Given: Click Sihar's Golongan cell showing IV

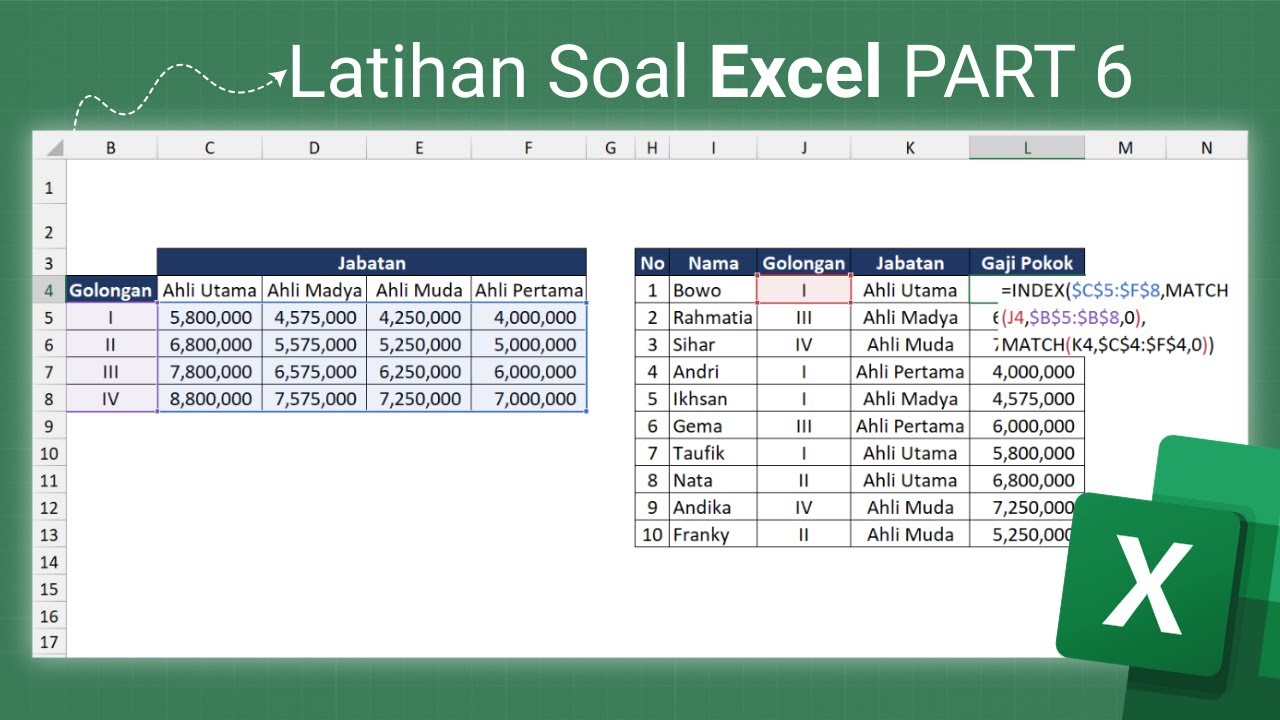Looking at the screenshot, I should pyautogui.click(x=804, y=345).
